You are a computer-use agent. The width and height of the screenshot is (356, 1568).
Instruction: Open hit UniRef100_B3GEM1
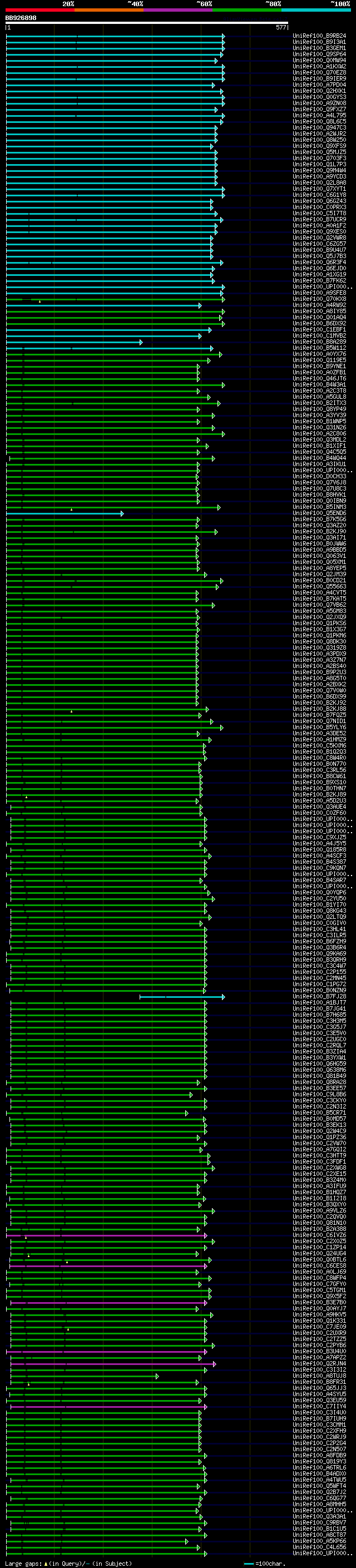coord(319,48)
